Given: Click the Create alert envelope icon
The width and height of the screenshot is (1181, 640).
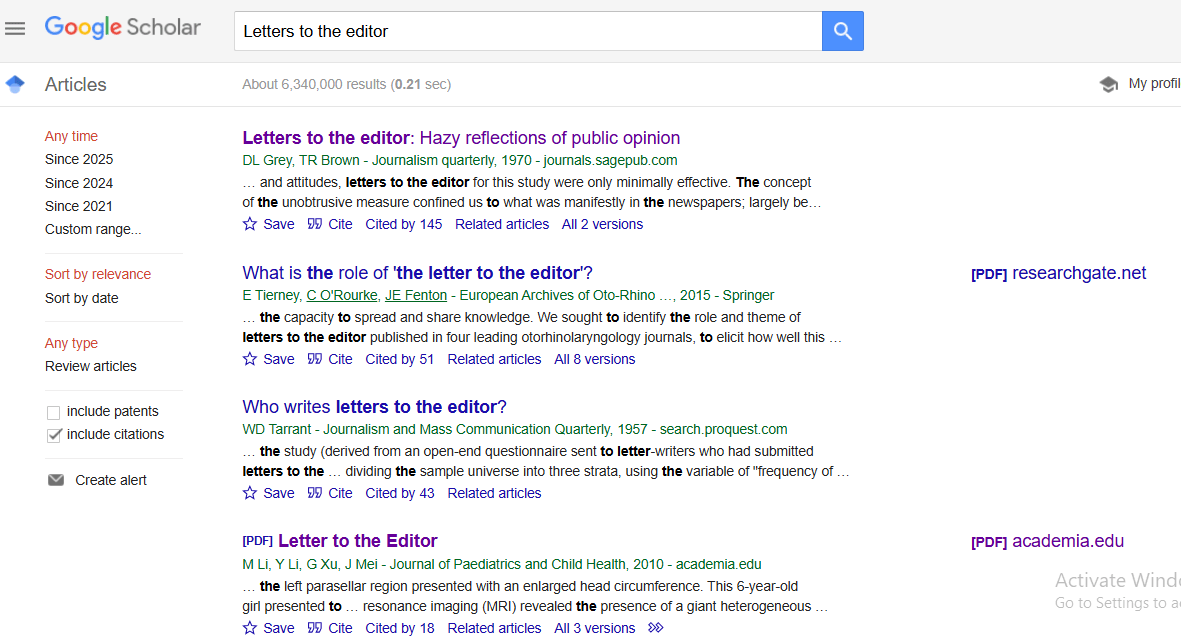Looking at the screenshot, I should [x=56, y=480].
